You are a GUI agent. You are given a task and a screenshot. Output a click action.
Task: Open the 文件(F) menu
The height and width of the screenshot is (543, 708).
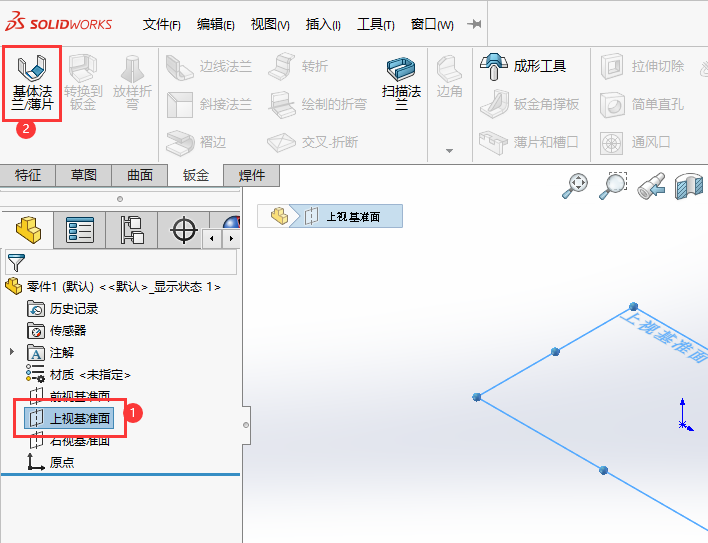pyautogui.click(x=162, y=24)
